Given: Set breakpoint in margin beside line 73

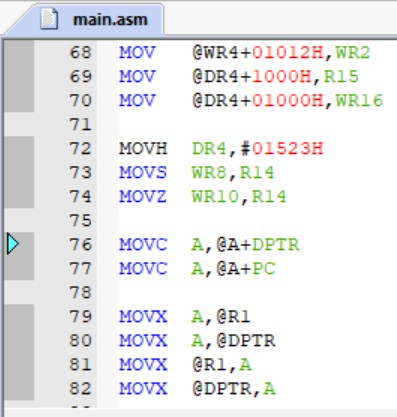Looking at the screenshot, I should 19,173.
